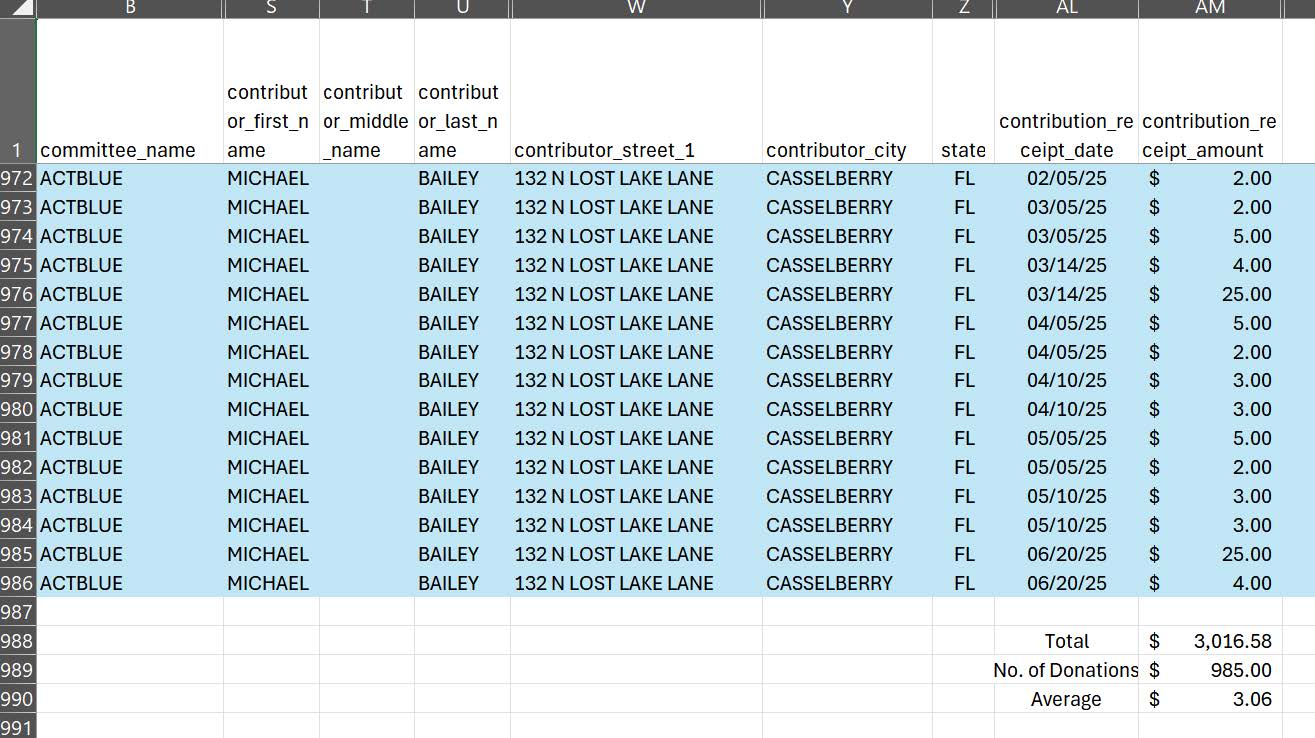
Task: Select empty cell in row 987
Action: (637, 612)
